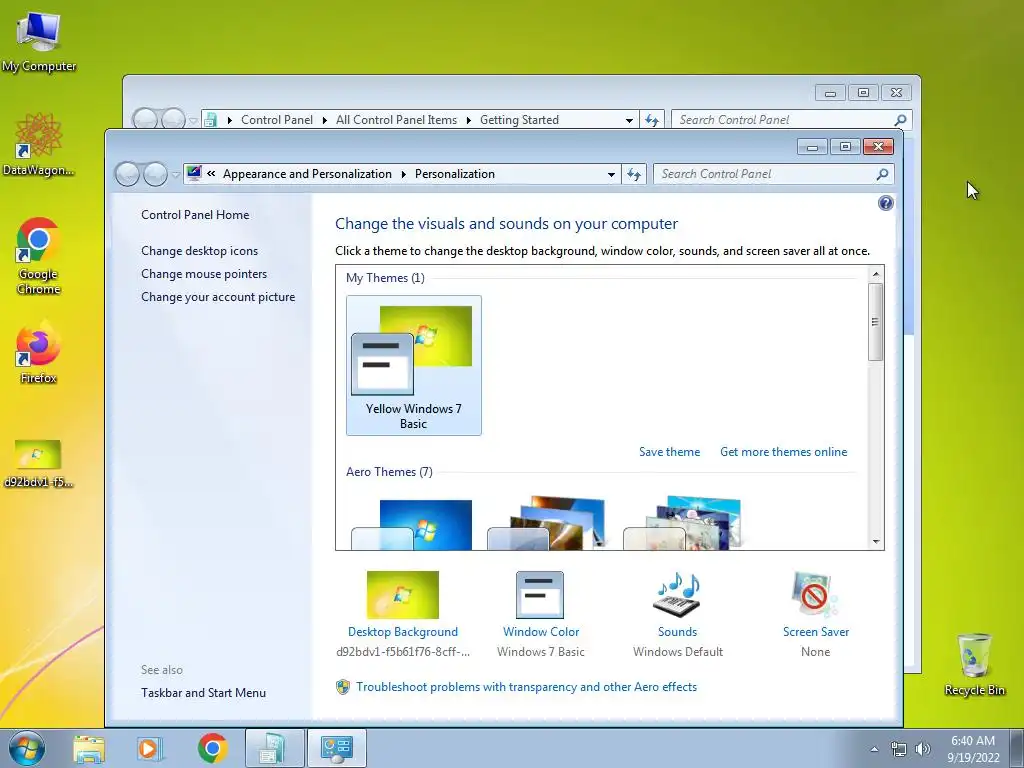Screen dimensions: 1024x768
Task: Expand arrow after Appearance and Personalization breadcrumb
Action: tap(403, 174)
